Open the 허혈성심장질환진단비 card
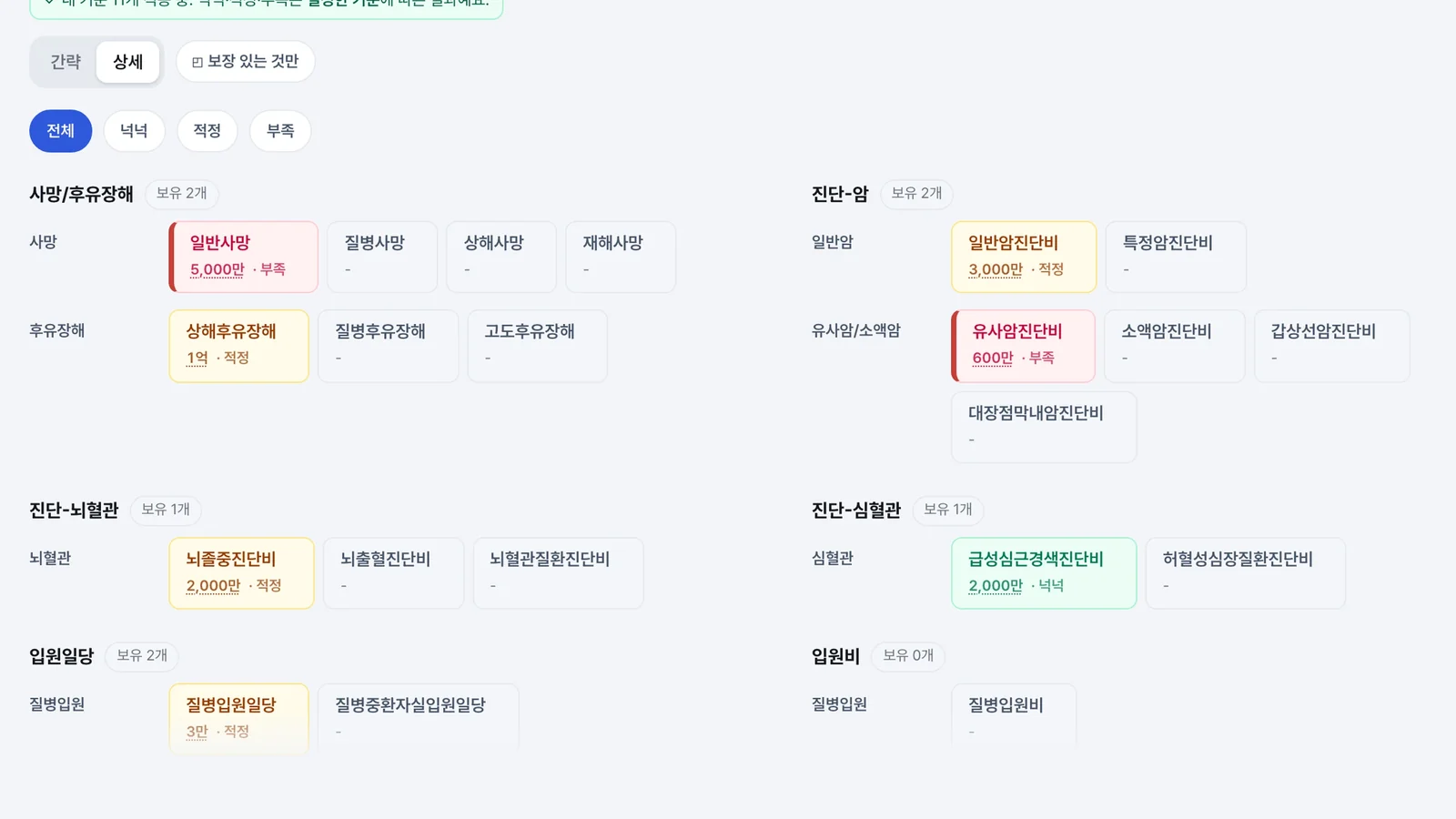Viewport: 1456px width, 819px height. (x=1246, y=573)
